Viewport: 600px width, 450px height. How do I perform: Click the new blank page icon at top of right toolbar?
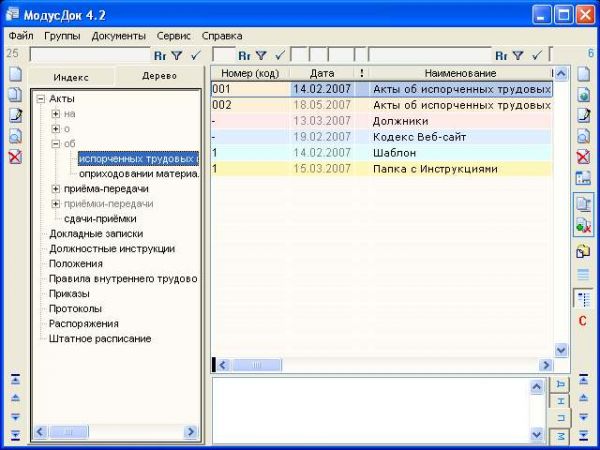583,74
